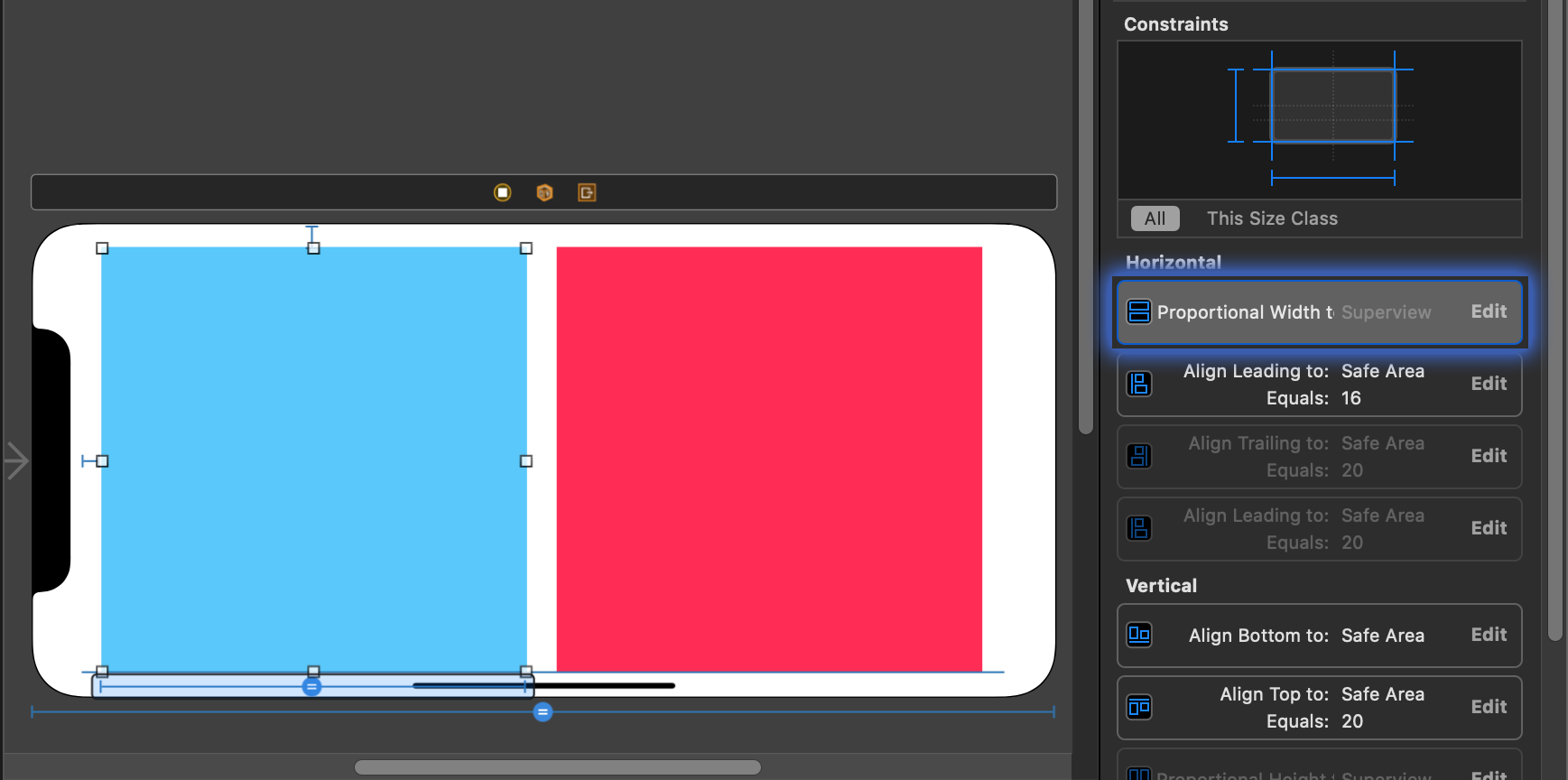The width and height of the screenshot is (1568, 780).
Task: Click the storyboard entry point arrow
Action: [x=16, y=460]
